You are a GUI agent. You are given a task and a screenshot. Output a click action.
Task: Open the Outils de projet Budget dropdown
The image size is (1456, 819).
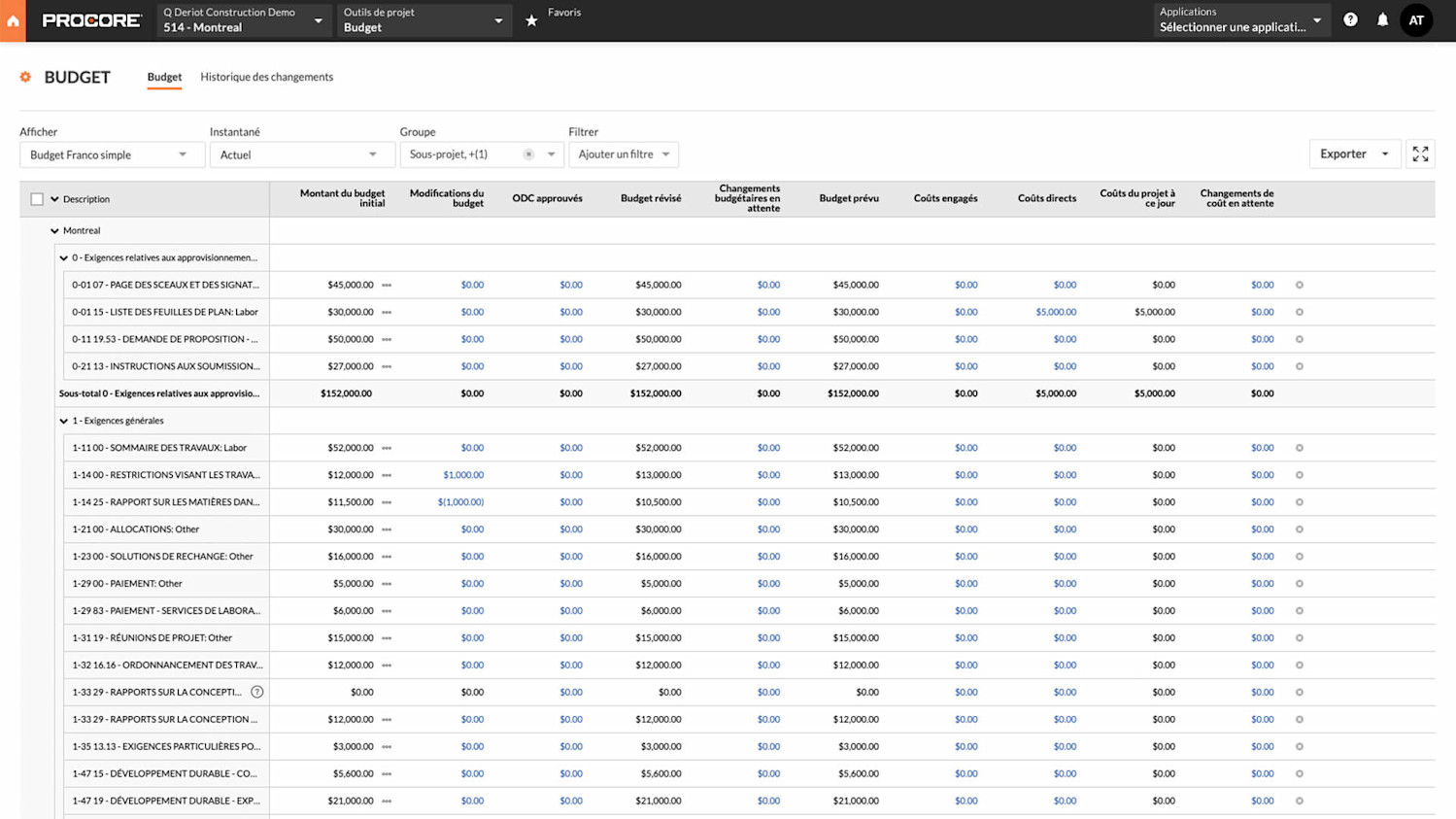tap(424, 20)
